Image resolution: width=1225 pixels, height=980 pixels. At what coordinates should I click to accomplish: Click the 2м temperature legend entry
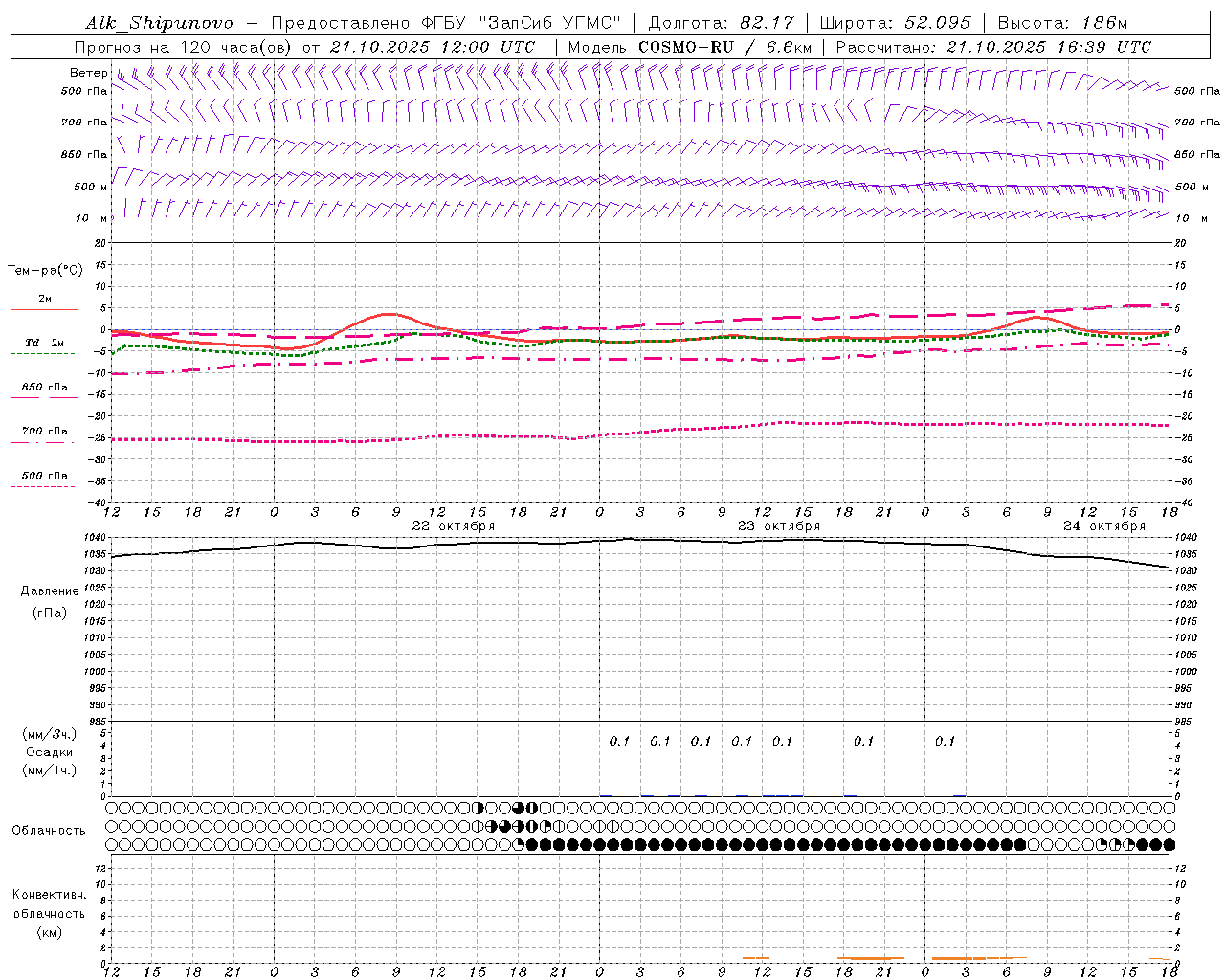point(45,300)
